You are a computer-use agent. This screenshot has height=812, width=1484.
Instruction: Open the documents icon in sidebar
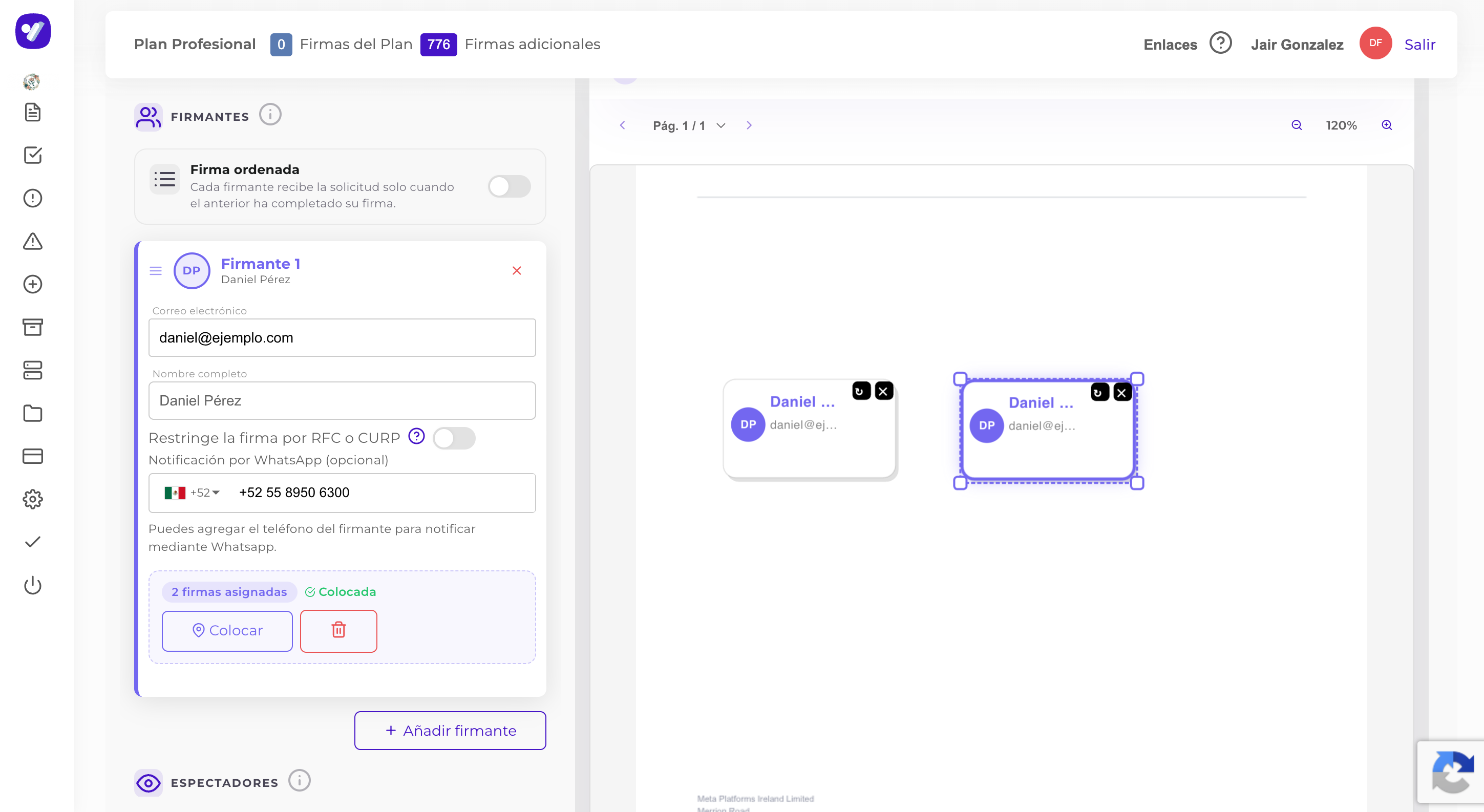tap(33, 112)
